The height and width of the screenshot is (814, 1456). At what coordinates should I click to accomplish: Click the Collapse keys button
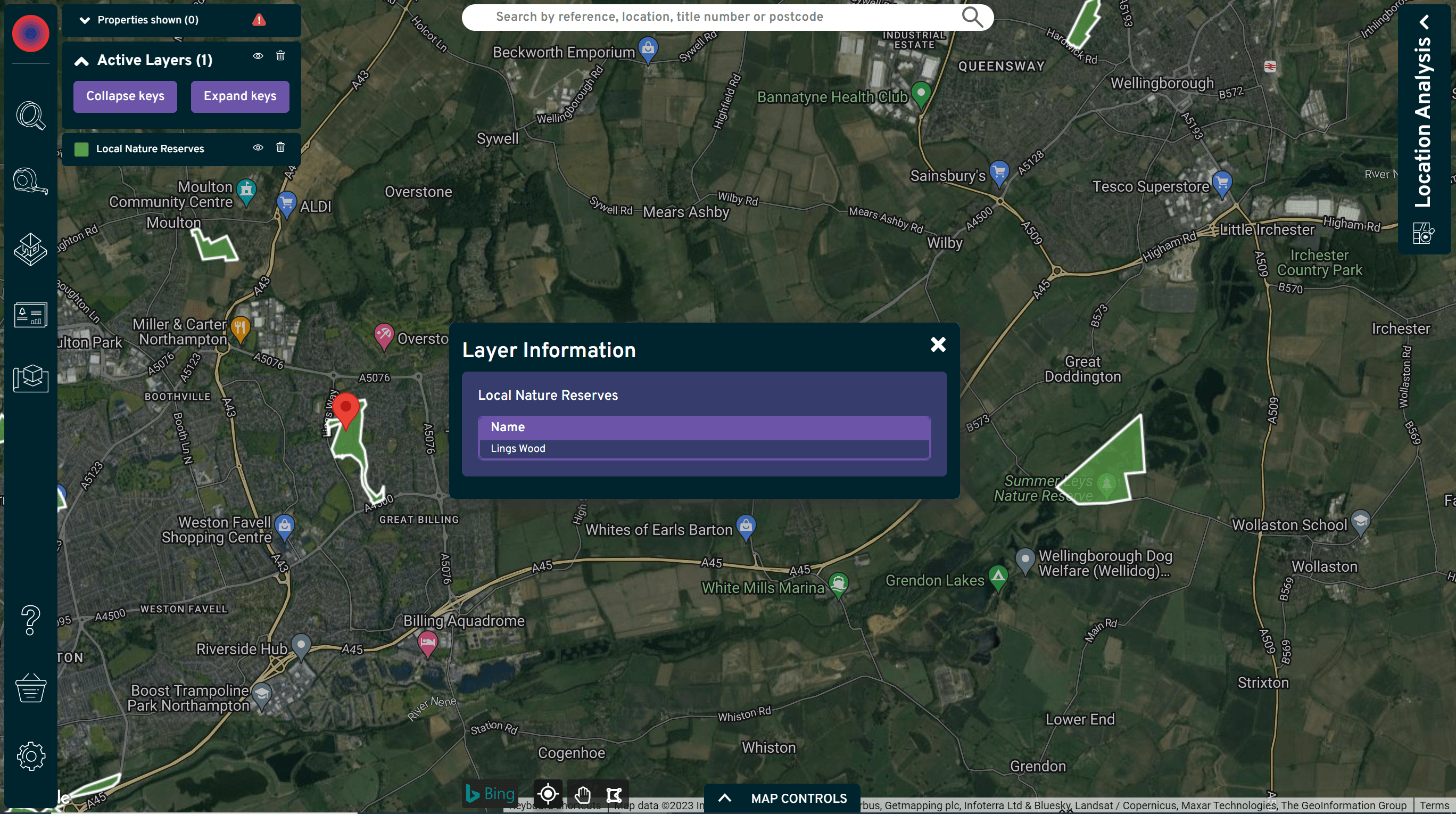click(x=126, y=96)
